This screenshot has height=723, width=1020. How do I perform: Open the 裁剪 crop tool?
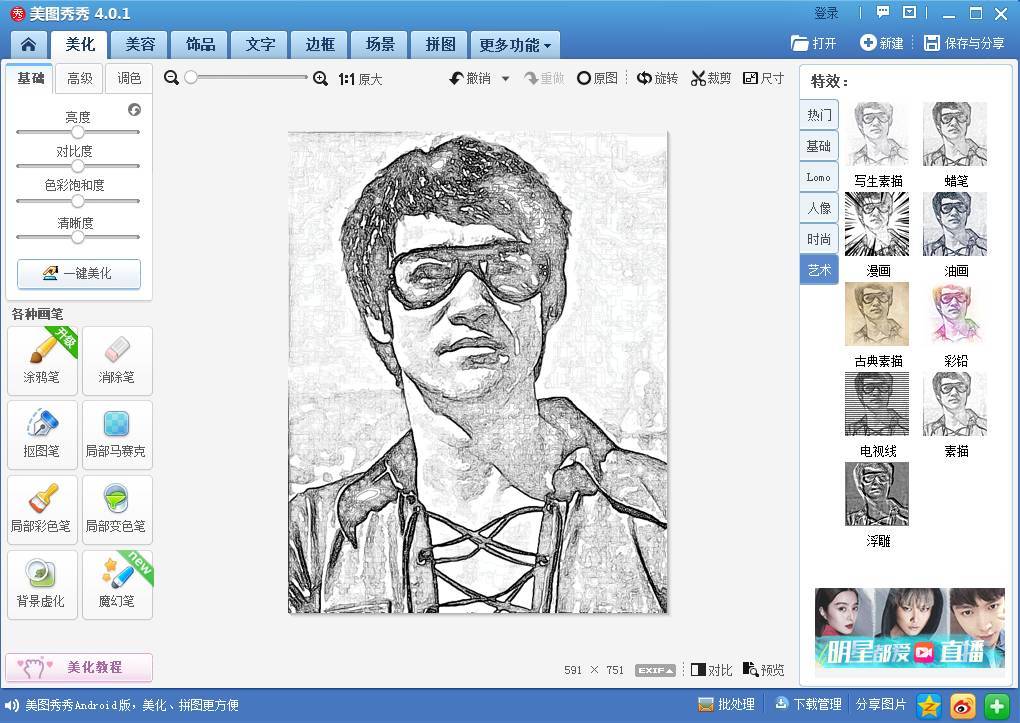710,78
